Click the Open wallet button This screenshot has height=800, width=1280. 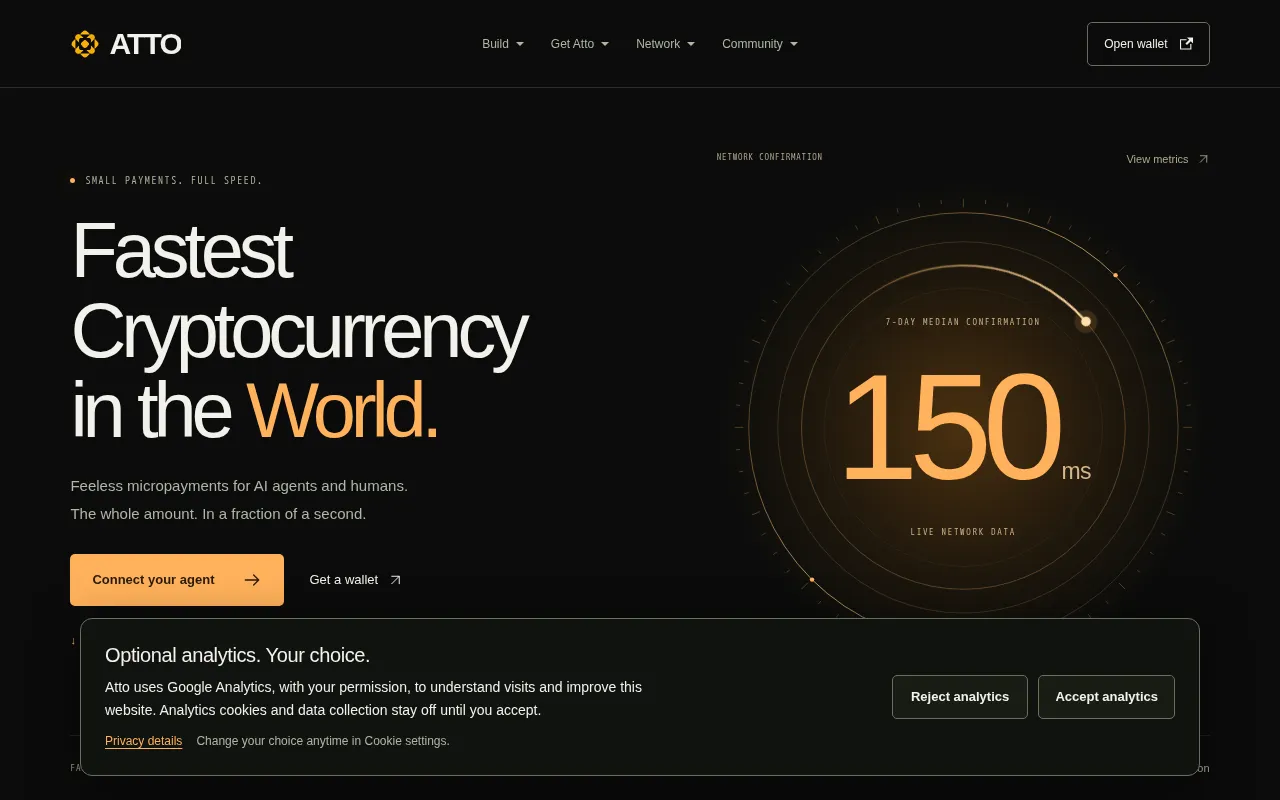click(1148, 44)
